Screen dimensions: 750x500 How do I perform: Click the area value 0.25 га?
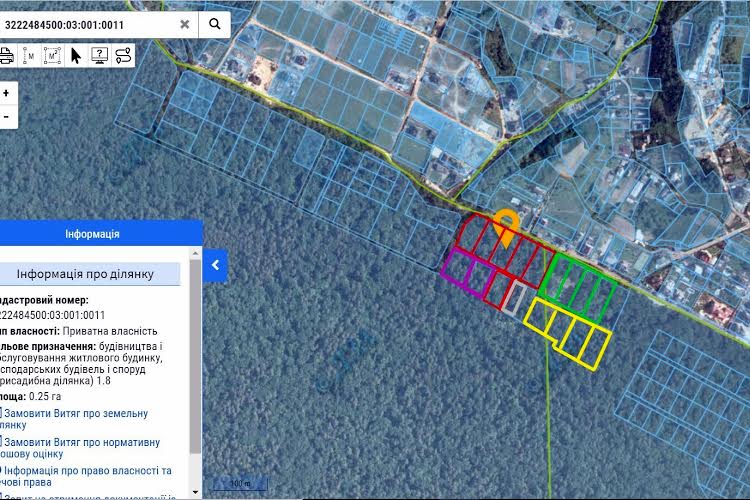tap(45, 396)
